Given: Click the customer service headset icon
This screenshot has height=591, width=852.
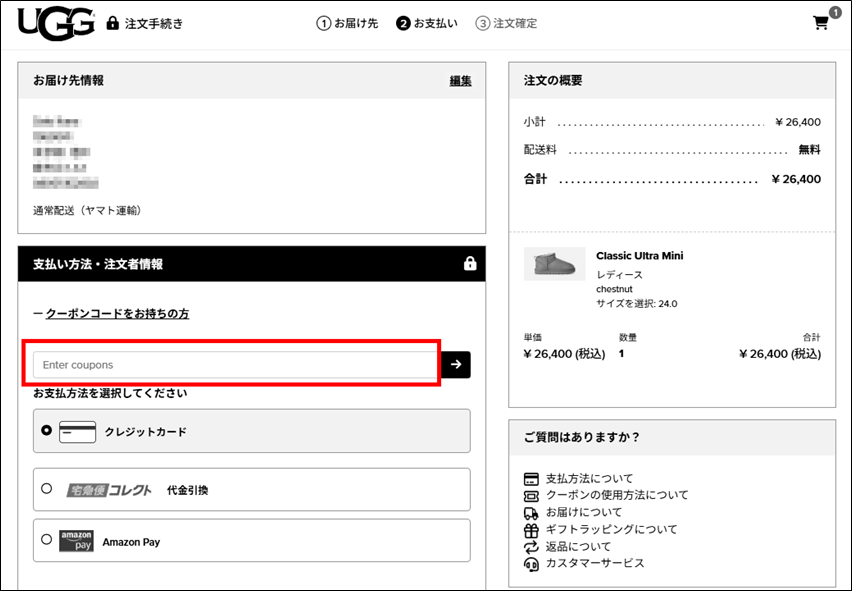Looking at the screenshot, I should [531, 564].
